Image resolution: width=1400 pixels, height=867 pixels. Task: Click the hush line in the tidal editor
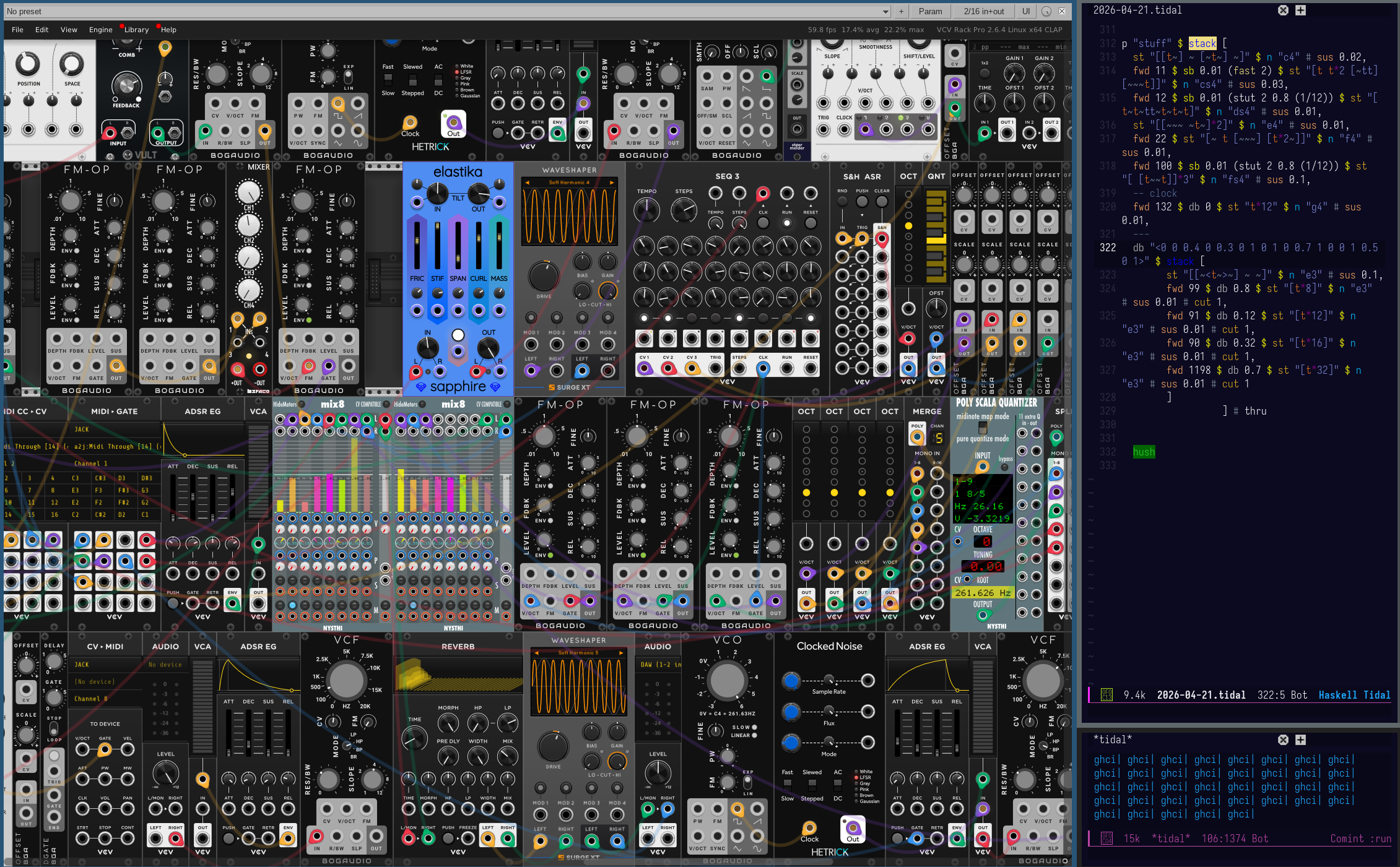(x=1143, y=452)
